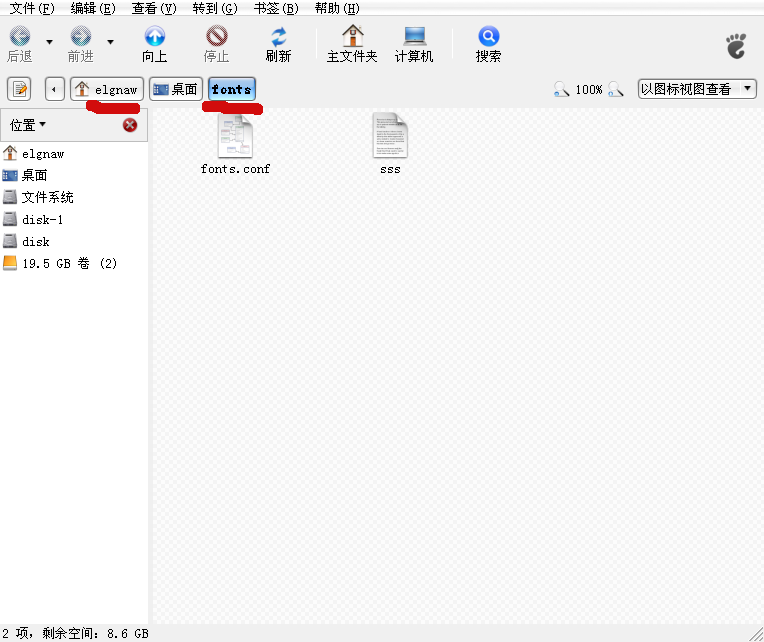Click the status bar text 剩余空间: 8.6 GB
764x642 pixels.
point(96,633)
